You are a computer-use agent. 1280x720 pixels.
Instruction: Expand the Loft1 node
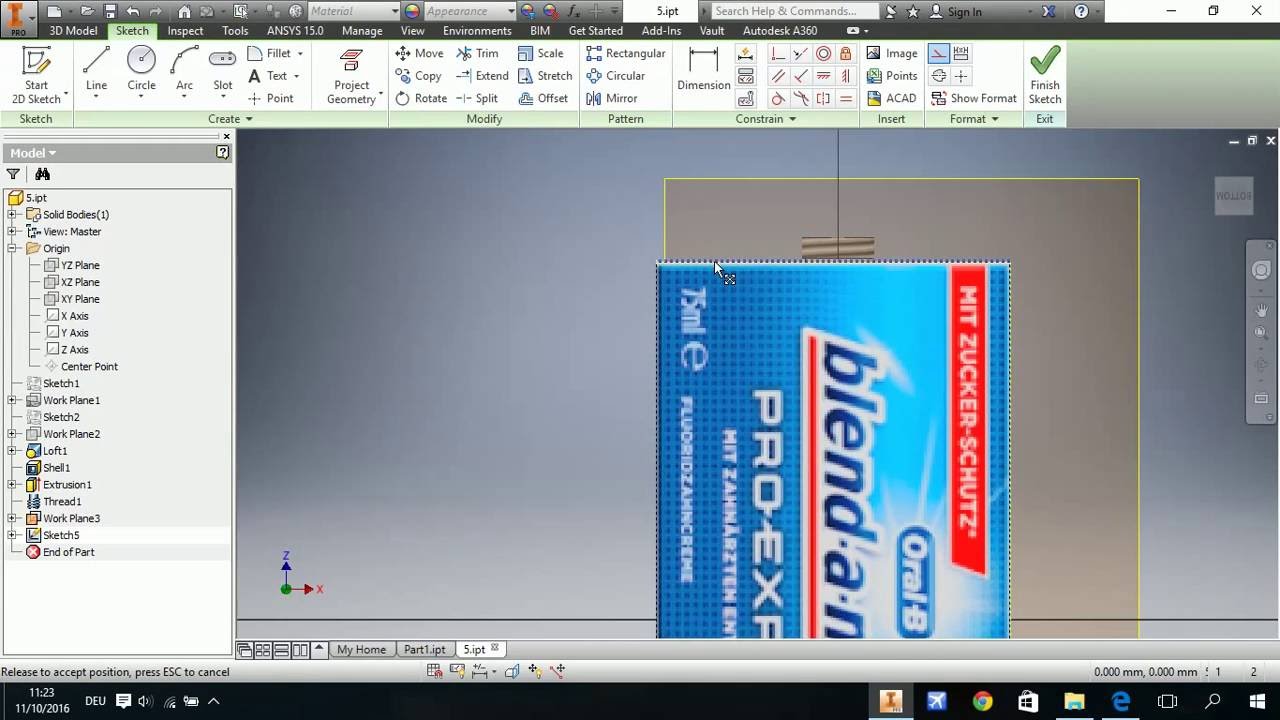tap(12, 451)
